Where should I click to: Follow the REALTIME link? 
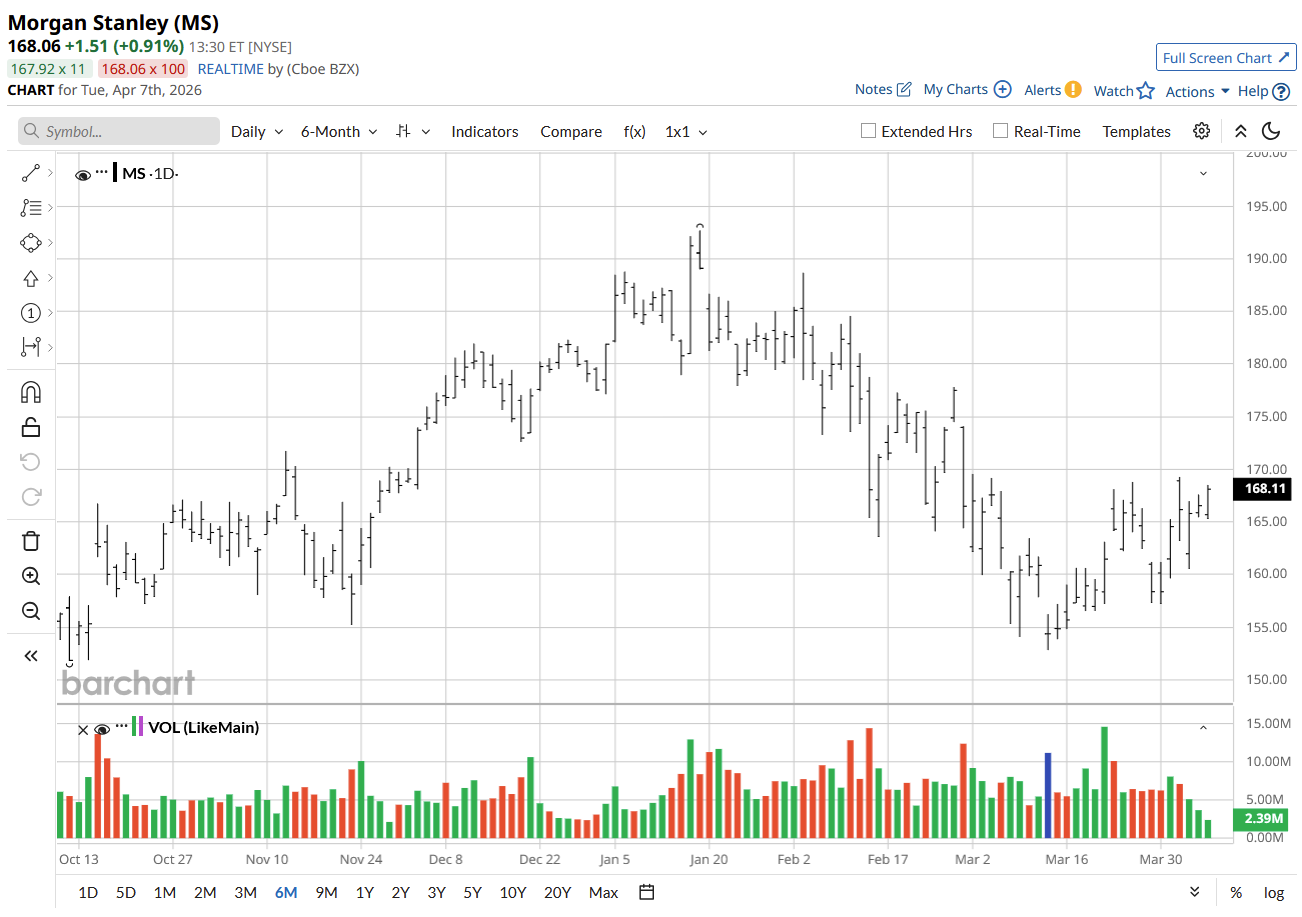pyautogui.click(x=231, y=69)
